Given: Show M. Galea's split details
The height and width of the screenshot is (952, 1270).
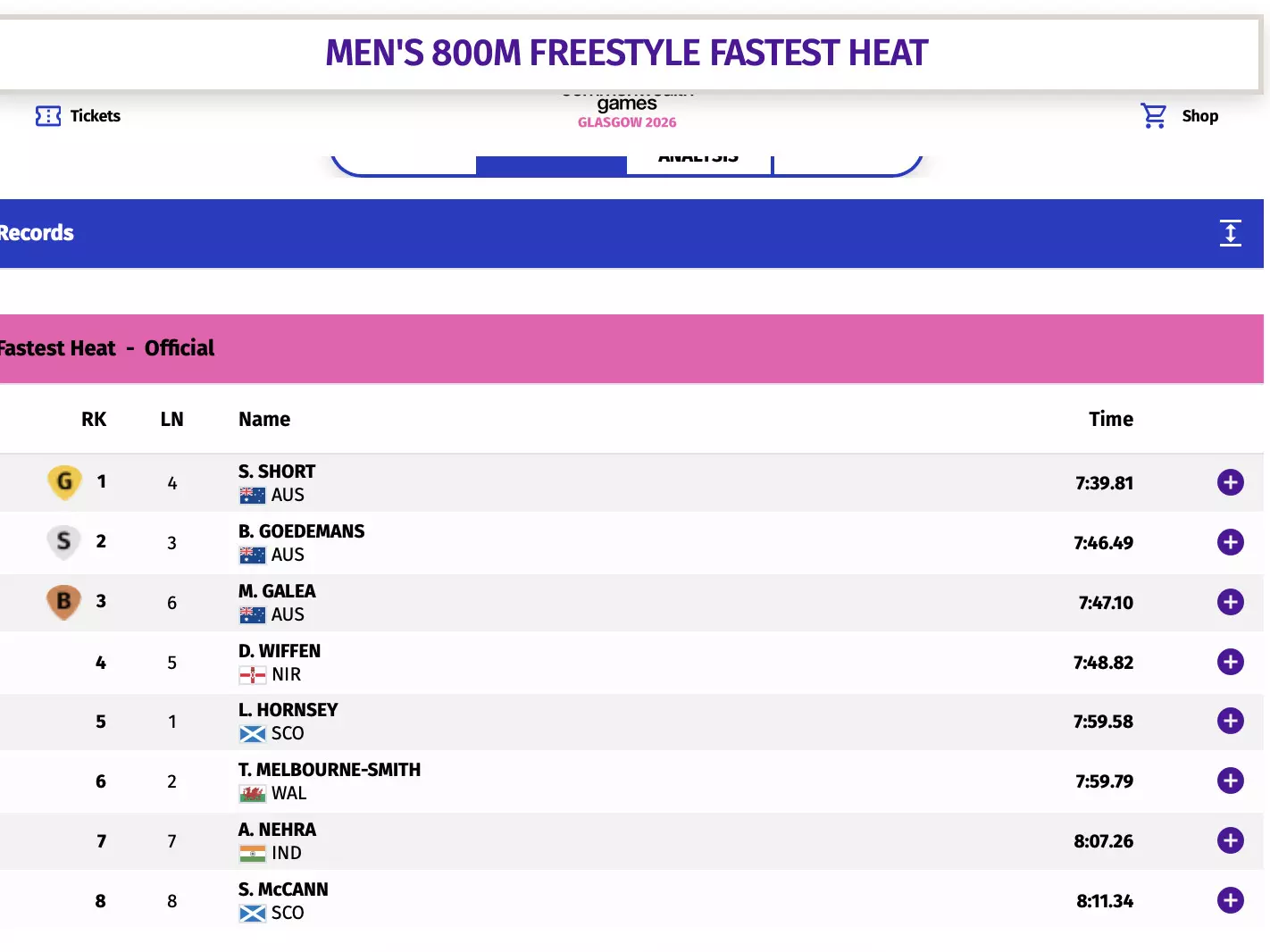Looking at the screenshot, I should tap(1230, 602).
